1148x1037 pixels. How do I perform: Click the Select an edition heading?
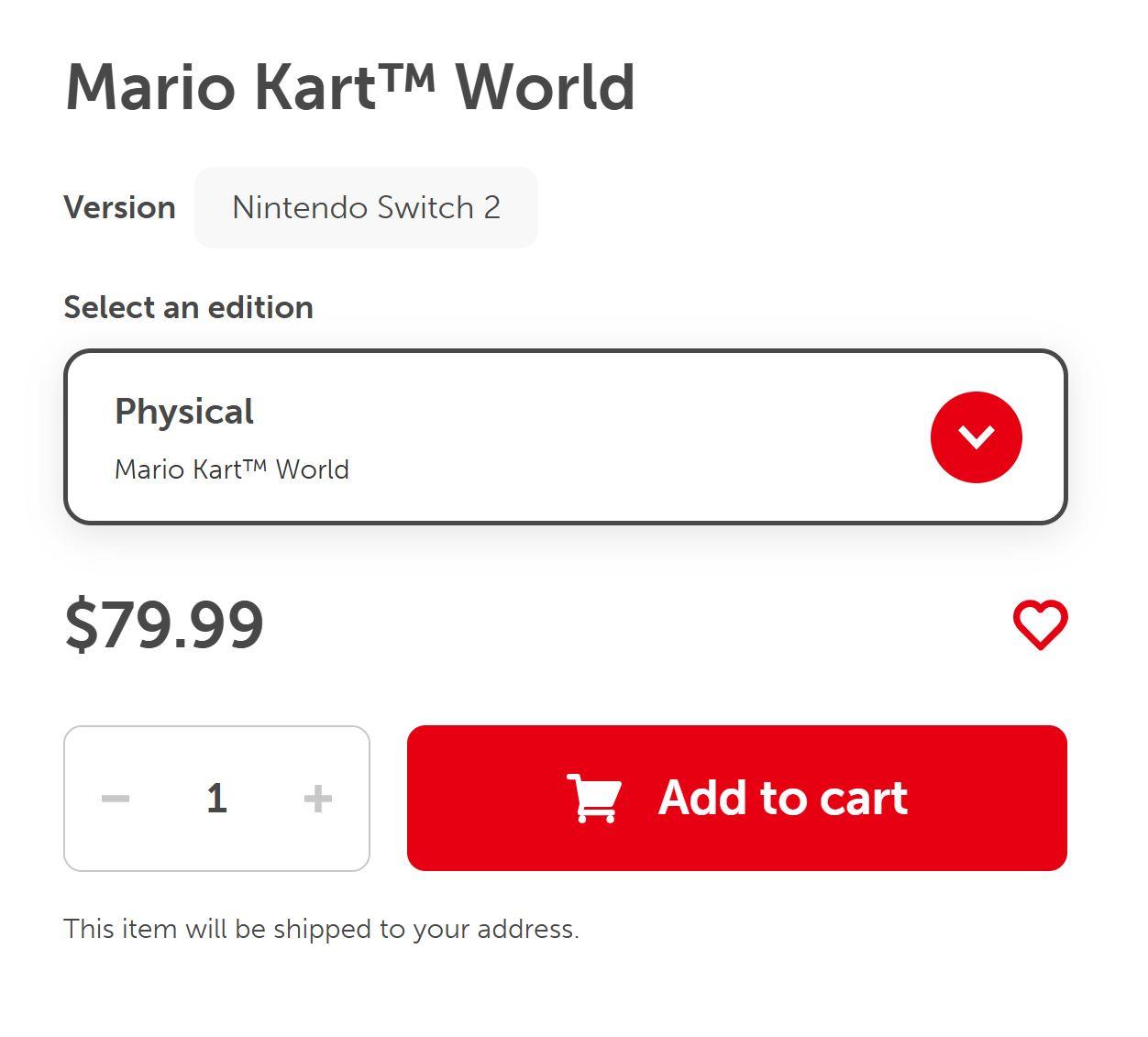189,307
